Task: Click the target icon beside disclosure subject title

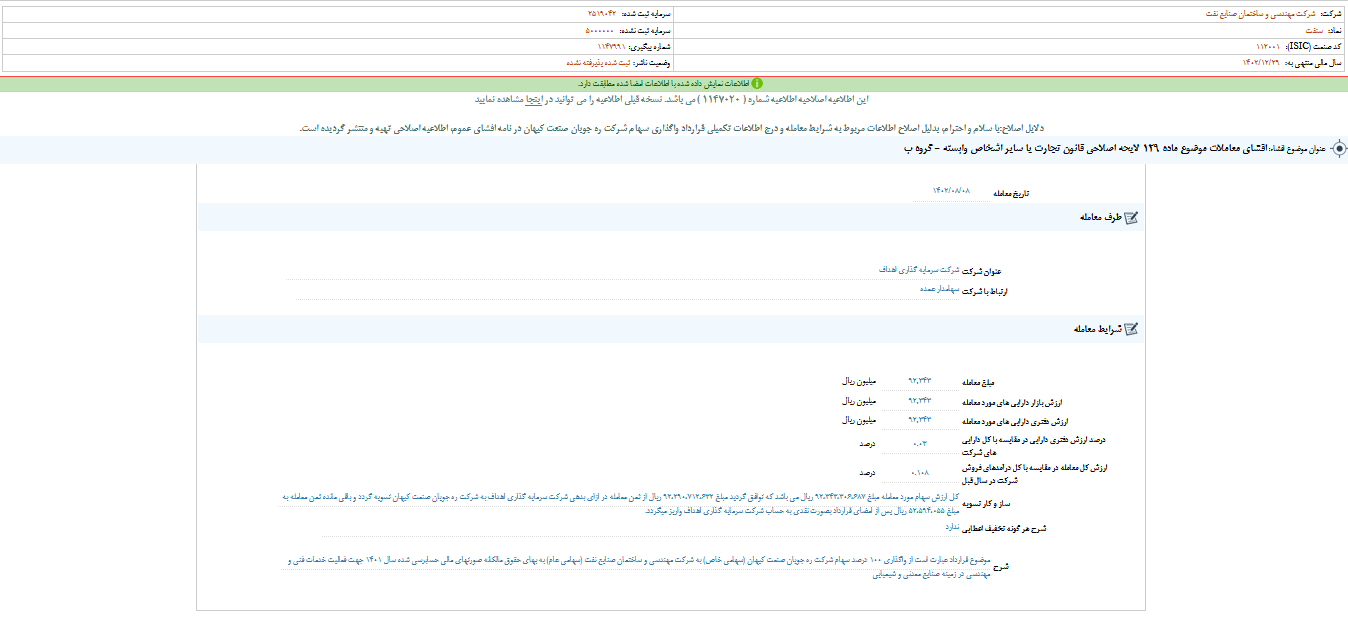Action: coord(1339,148)
